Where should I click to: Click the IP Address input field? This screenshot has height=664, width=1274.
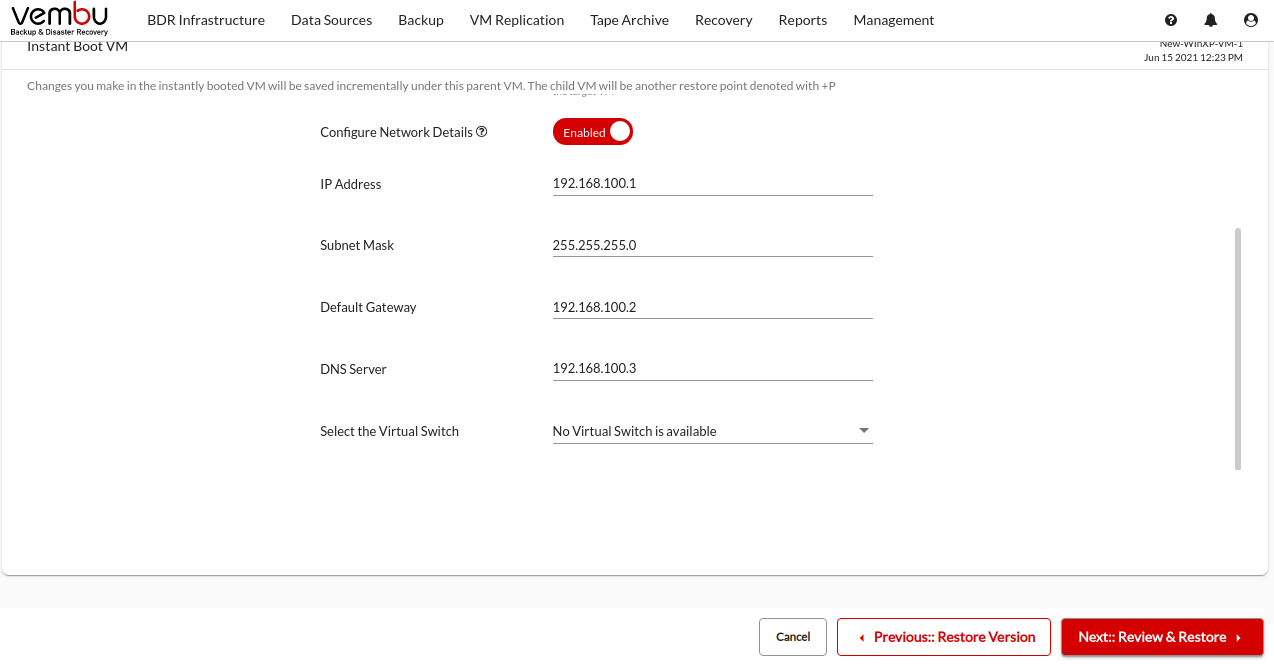tap(712, 184)
